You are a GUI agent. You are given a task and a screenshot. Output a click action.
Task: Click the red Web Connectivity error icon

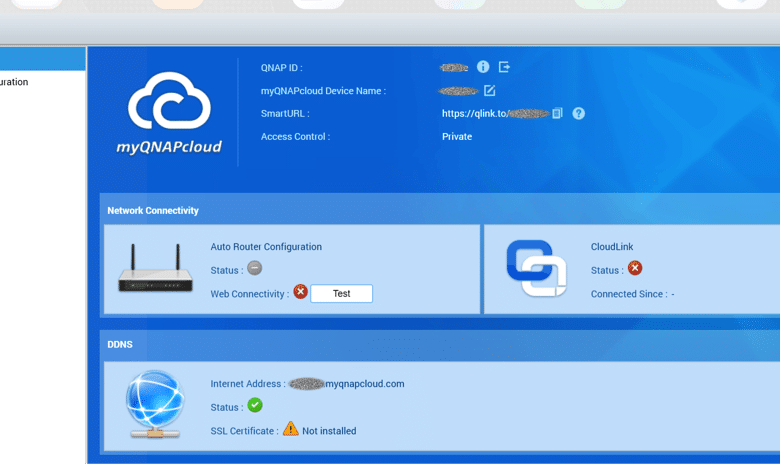300,291
